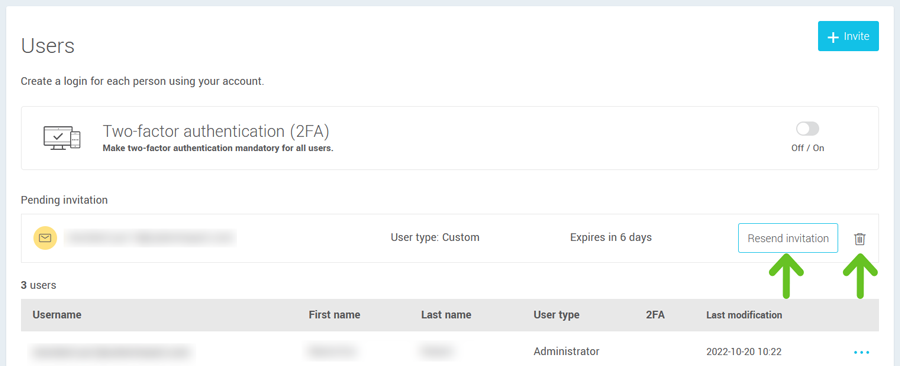The width and height of the screenshot is (900, 366).
Task: Sort by Username column header
Action: tap(57, 315)
